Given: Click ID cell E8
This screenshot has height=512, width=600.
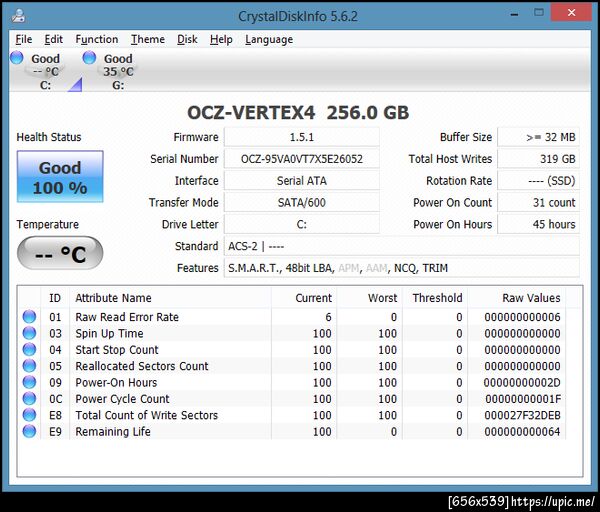Looking at the screenshot, I should (x=55, y=415).
